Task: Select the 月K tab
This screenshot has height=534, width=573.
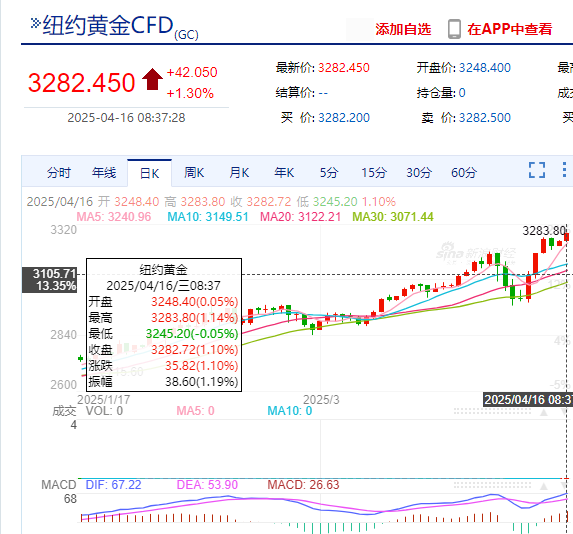Action: point(239,173)
